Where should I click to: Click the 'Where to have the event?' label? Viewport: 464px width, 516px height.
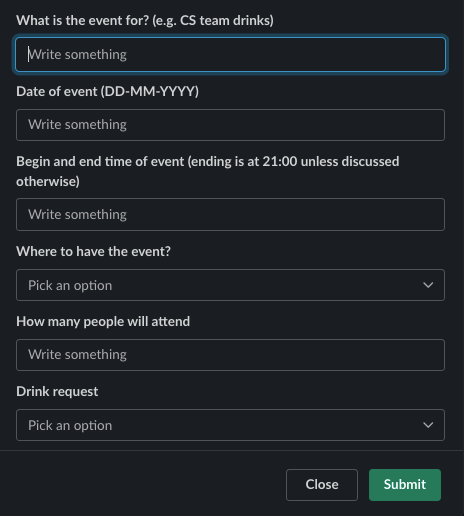coord(93,251)
